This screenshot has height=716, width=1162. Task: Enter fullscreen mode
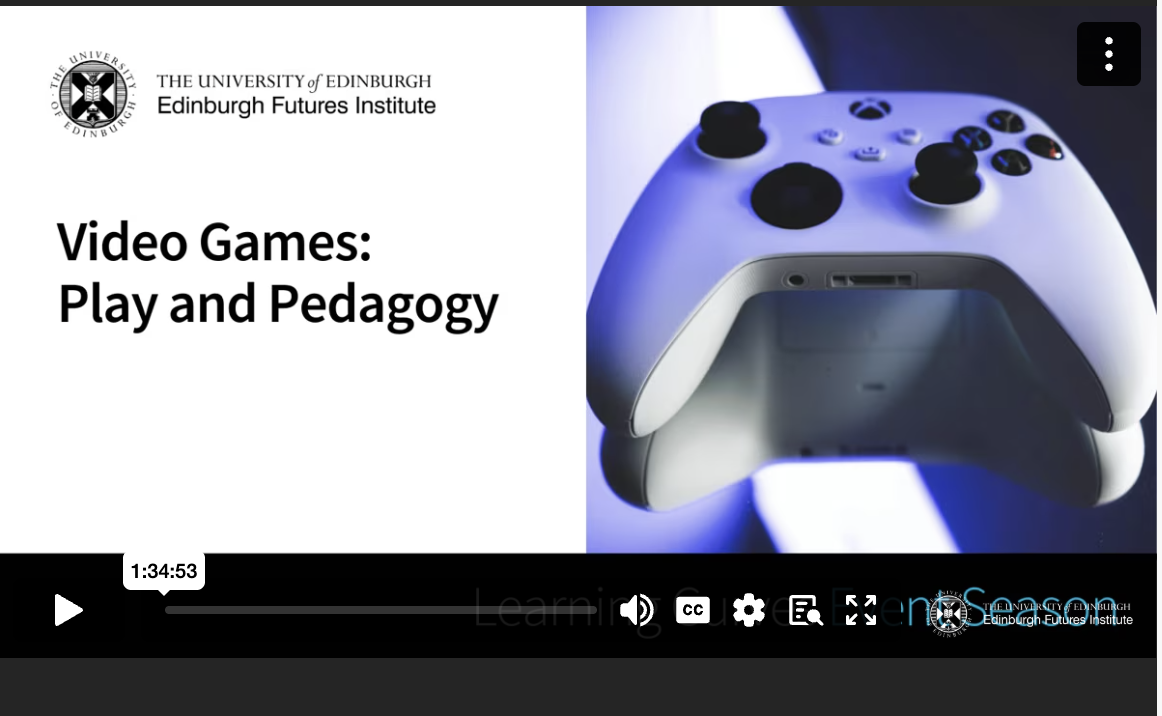click(861, 609)
